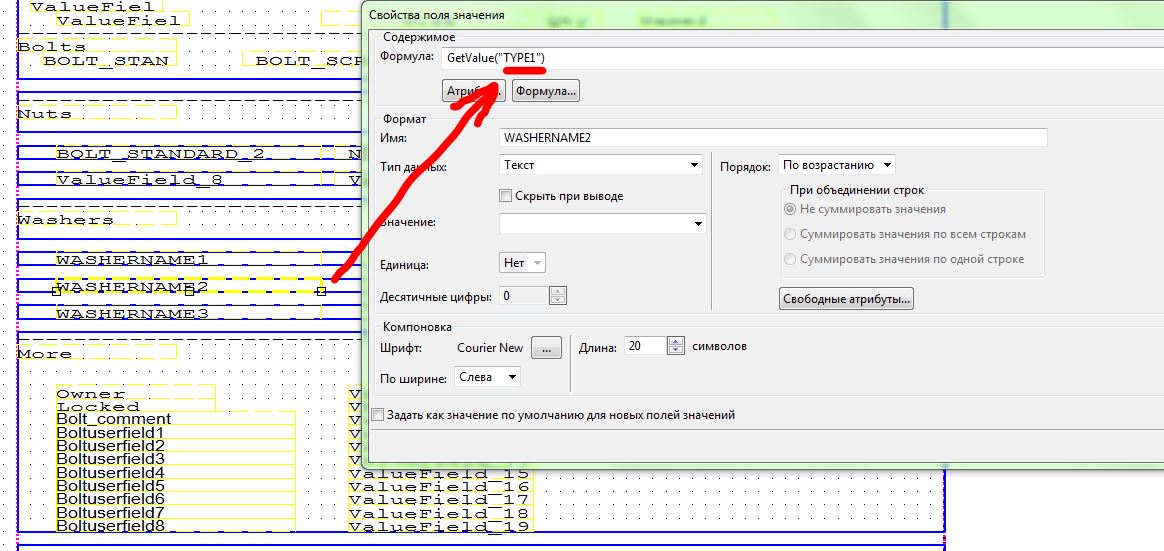1164x551 pixels.
Task: Open the Порядок dropdown "По возрастанию"
Action: pyautogui.click(x=836, y=165)
